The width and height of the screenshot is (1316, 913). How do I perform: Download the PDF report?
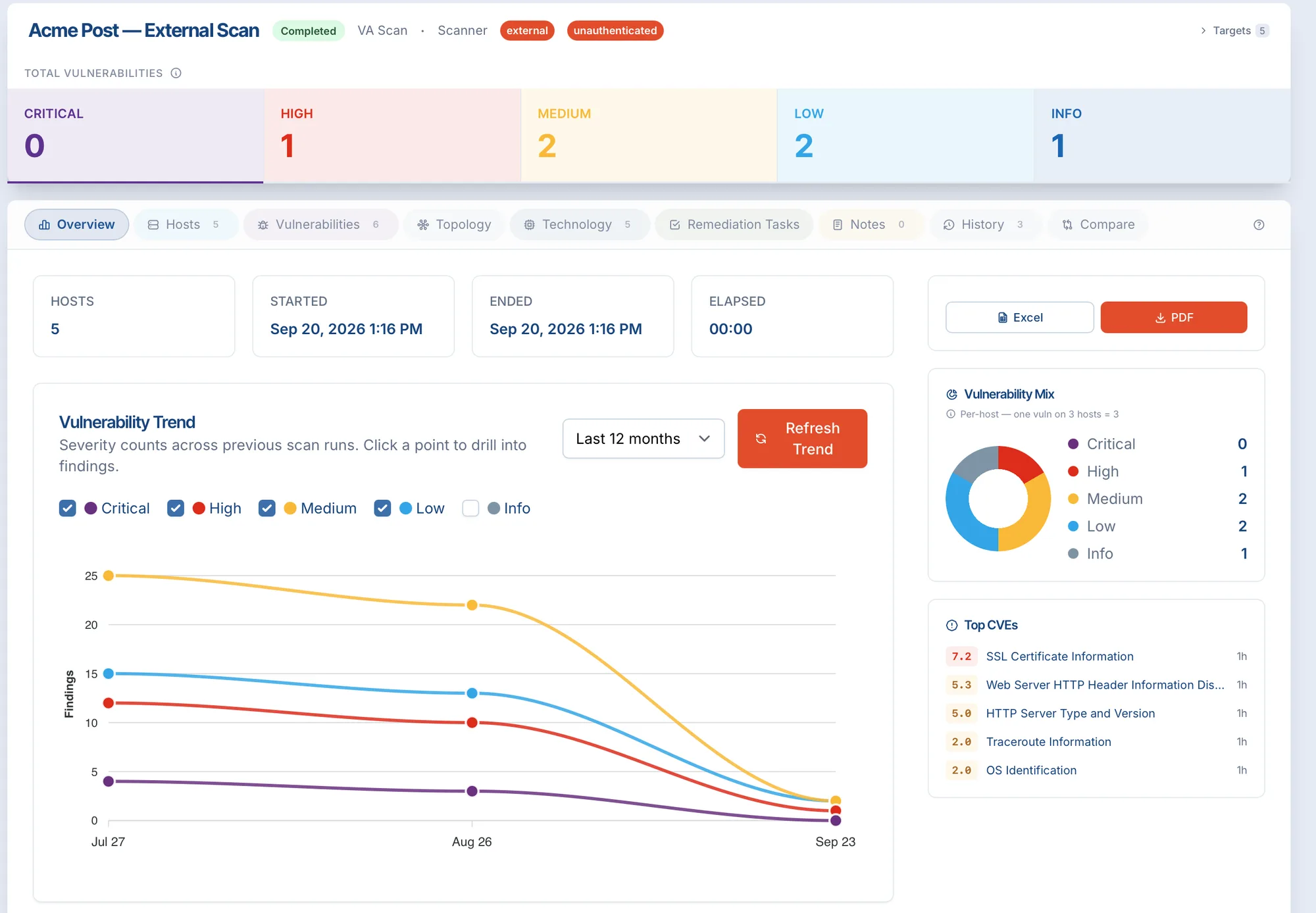coord(1174,318)
